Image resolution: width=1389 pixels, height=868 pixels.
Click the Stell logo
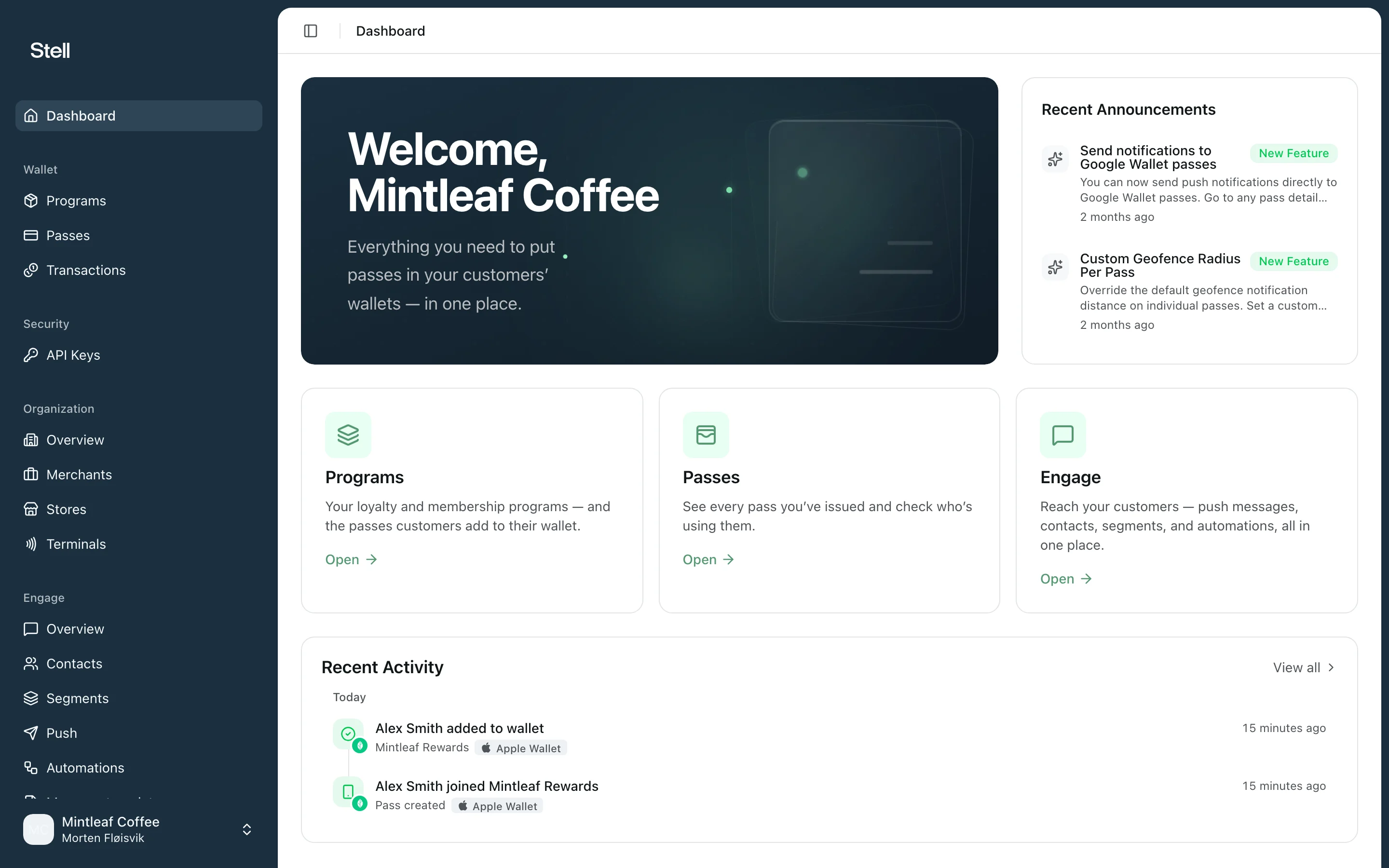[x=50, y=51]
